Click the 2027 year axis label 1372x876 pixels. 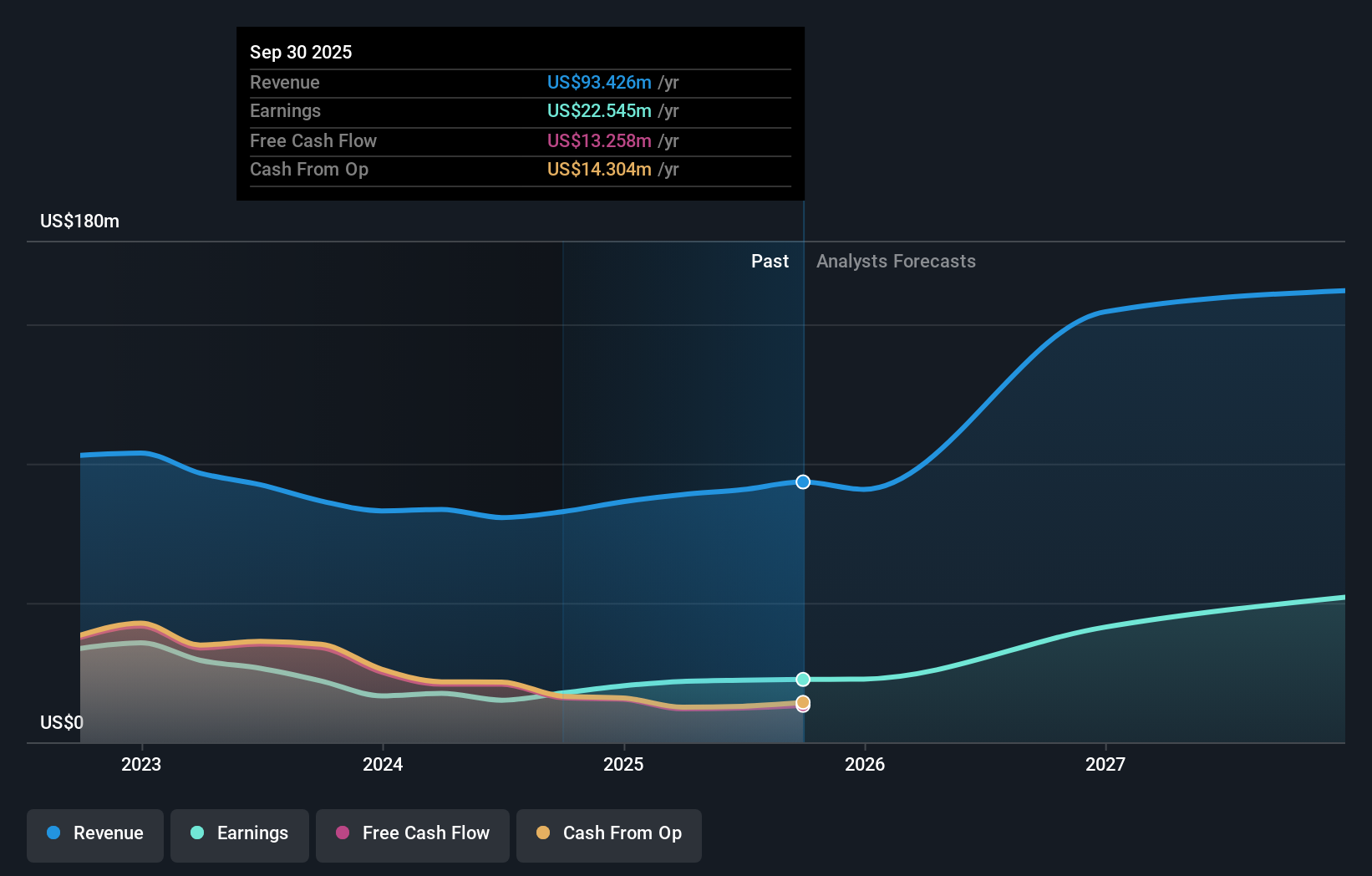(x=1105, y=764)
